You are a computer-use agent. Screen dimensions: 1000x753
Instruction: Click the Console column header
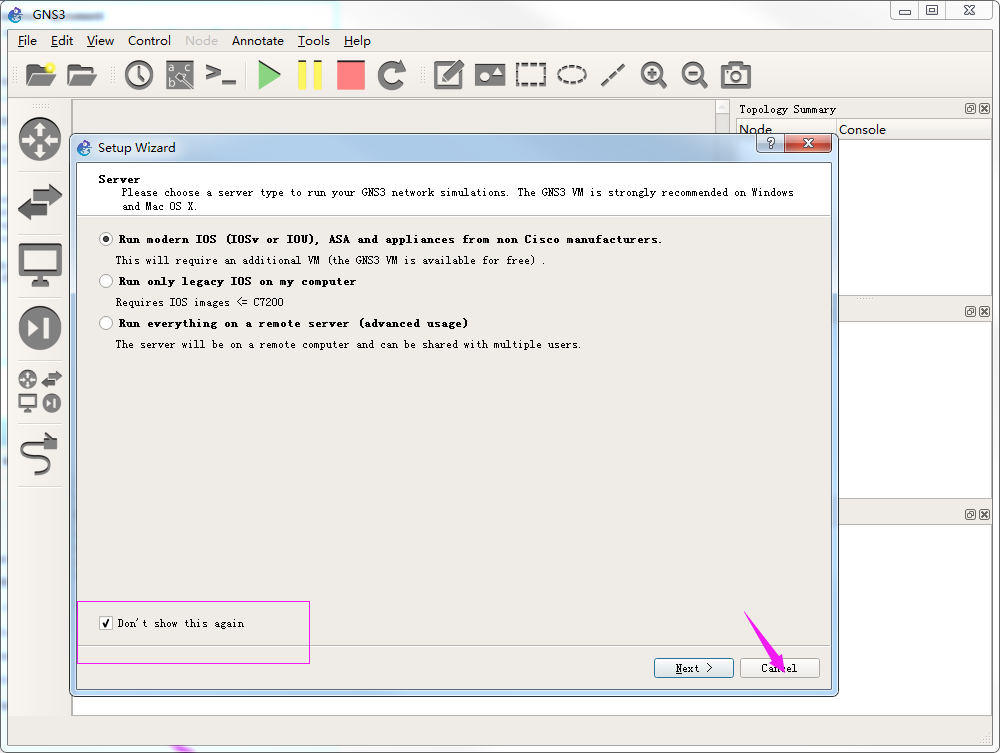click(x=914, y=129)
